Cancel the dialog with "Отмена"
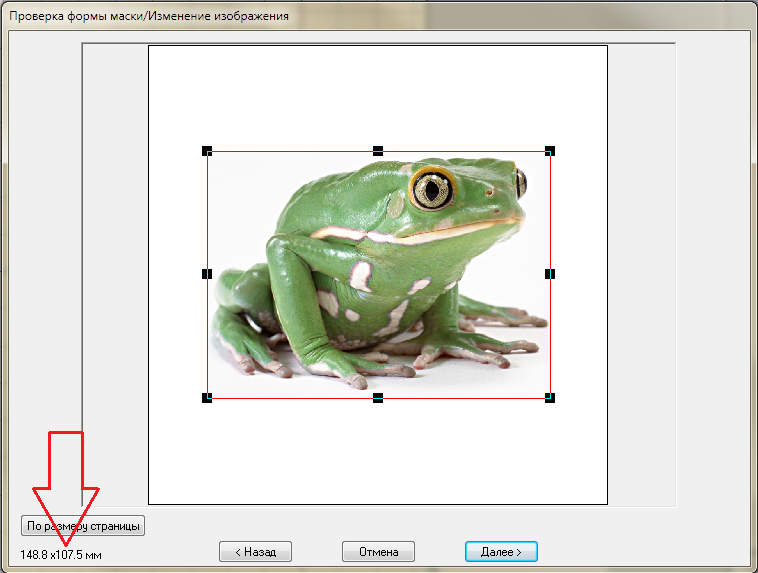The height and width of the screenshot is (573, 758). pos(378,551)
